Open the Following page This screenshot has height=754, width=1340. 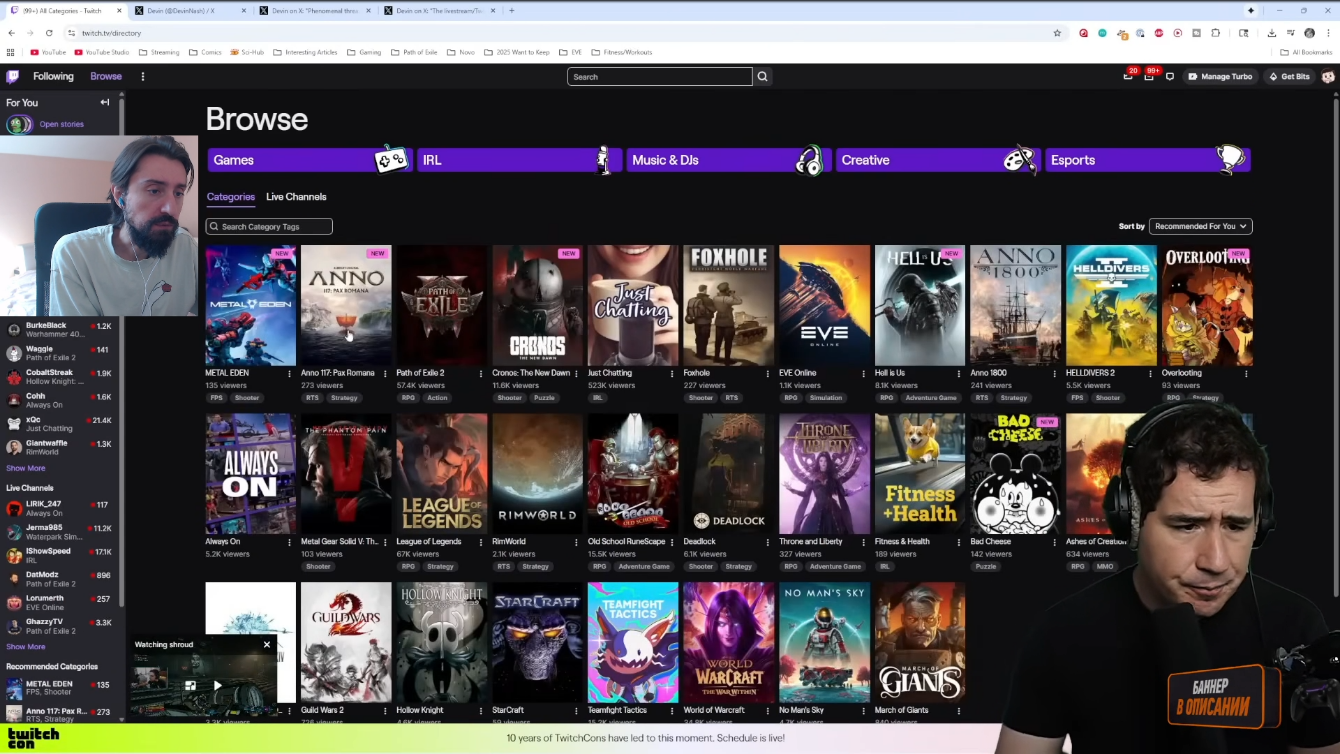[53, 76]
